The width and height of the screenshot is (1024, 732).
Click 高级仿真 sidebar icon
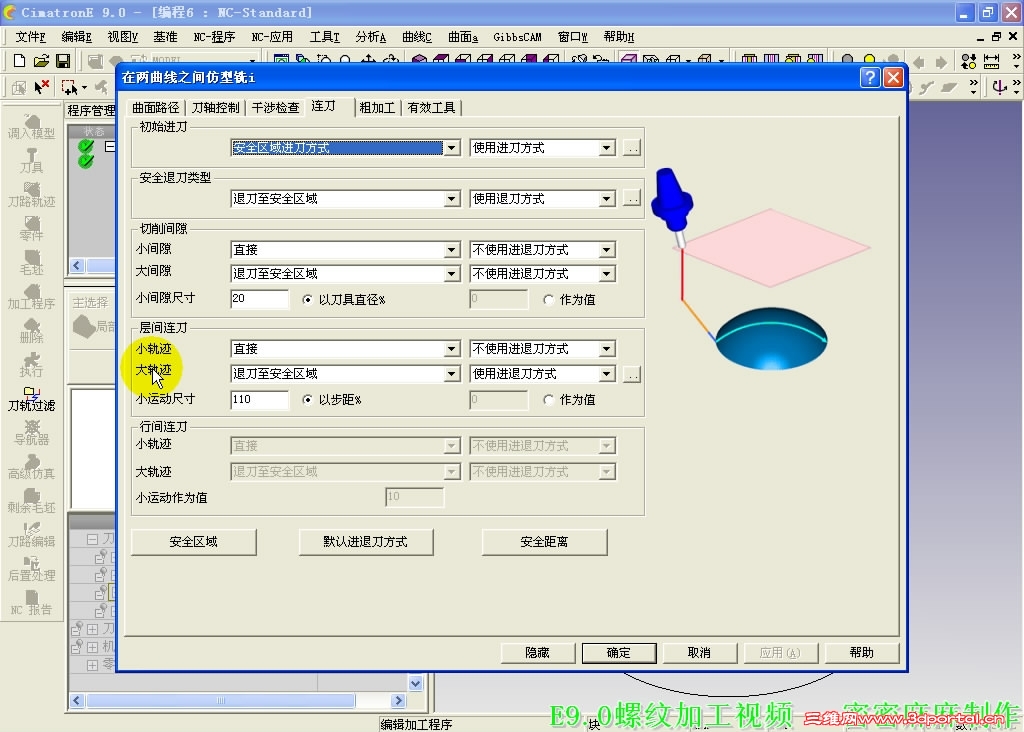(31, 466)
